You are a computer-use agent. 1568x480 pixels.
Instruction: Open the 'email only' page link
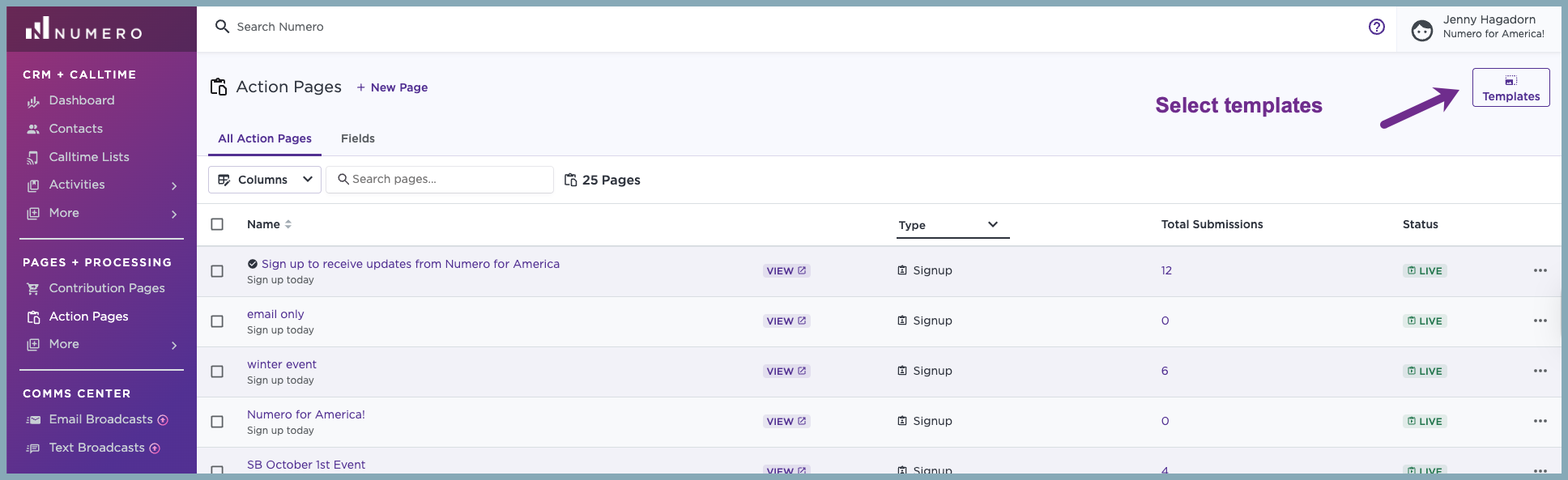pyautogui.click(x=275, y=314)
